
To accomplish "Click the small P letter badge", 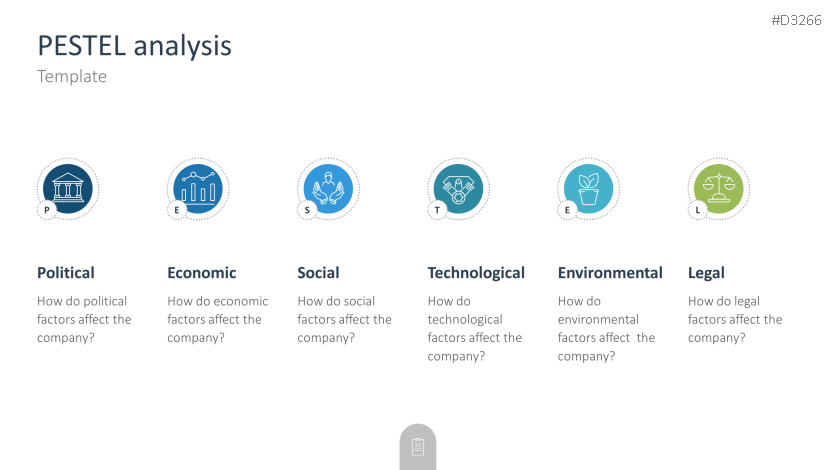I will (46, 210).
